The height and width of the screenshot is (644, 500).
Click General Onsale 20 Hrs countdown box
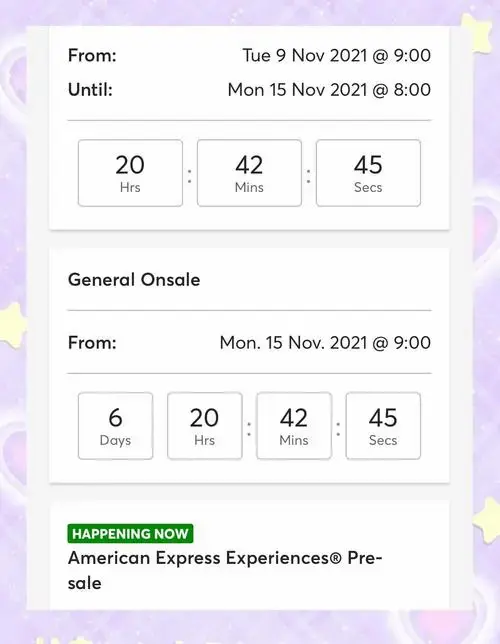click(205, 426)
